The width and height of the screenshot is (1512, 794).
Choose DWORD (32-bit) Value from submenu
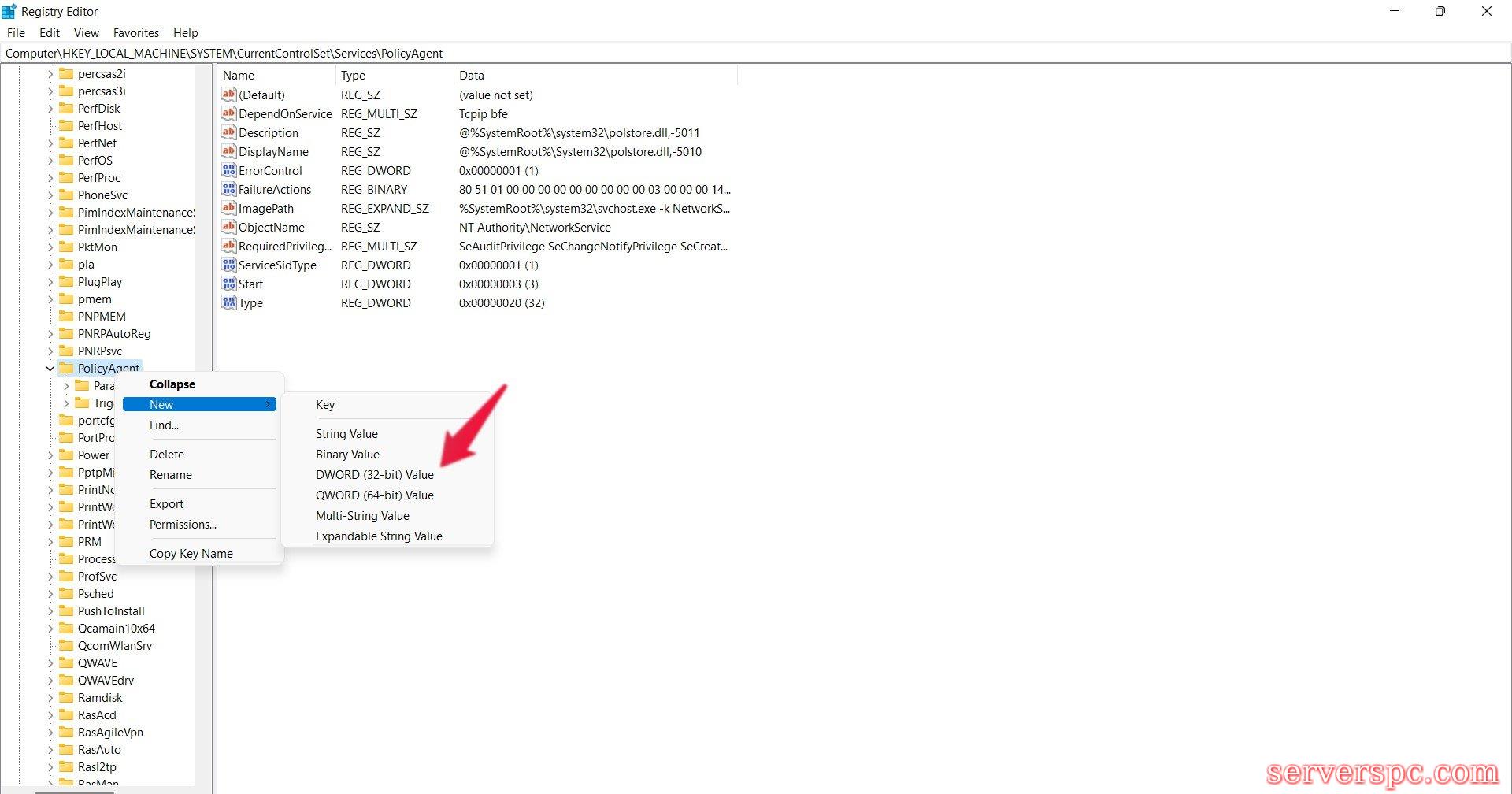click(374, 474)
